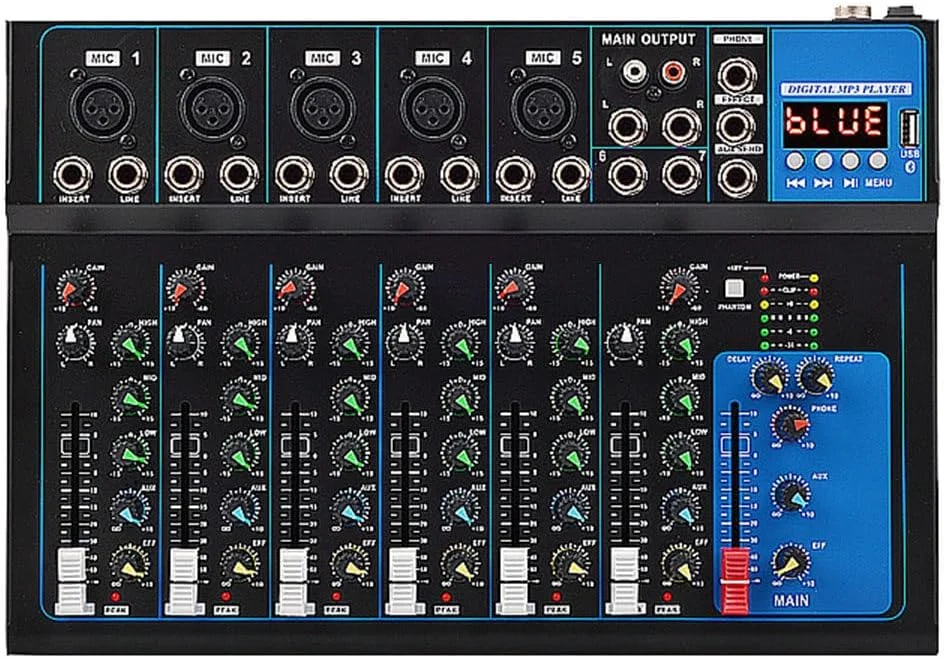Click the MIC 3 XLR input socket
Screen dimensions: 944x659
point(320,104)
